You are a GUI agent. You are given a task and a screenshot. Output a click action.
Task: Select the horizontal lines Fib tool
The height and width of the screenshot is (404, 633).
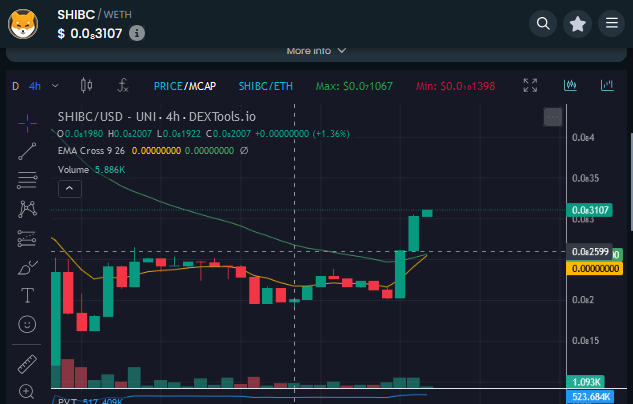tap(27, 180)
